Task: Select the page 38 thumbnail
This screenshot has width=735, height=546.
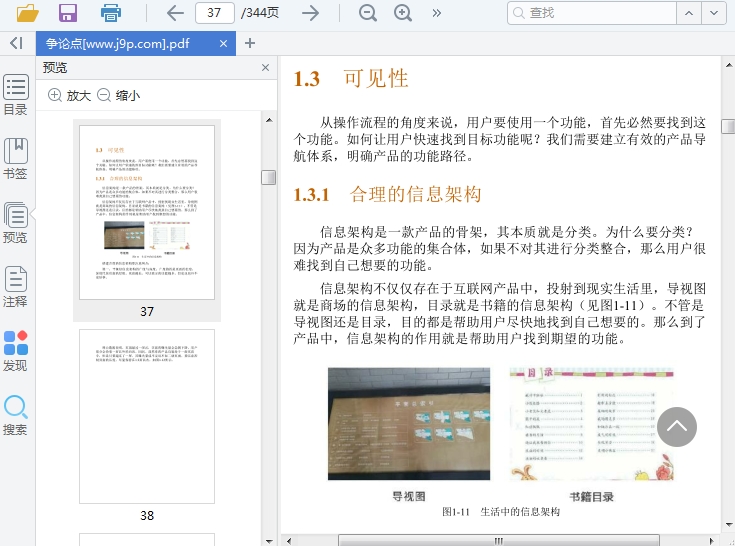Action: coord(147,416)
